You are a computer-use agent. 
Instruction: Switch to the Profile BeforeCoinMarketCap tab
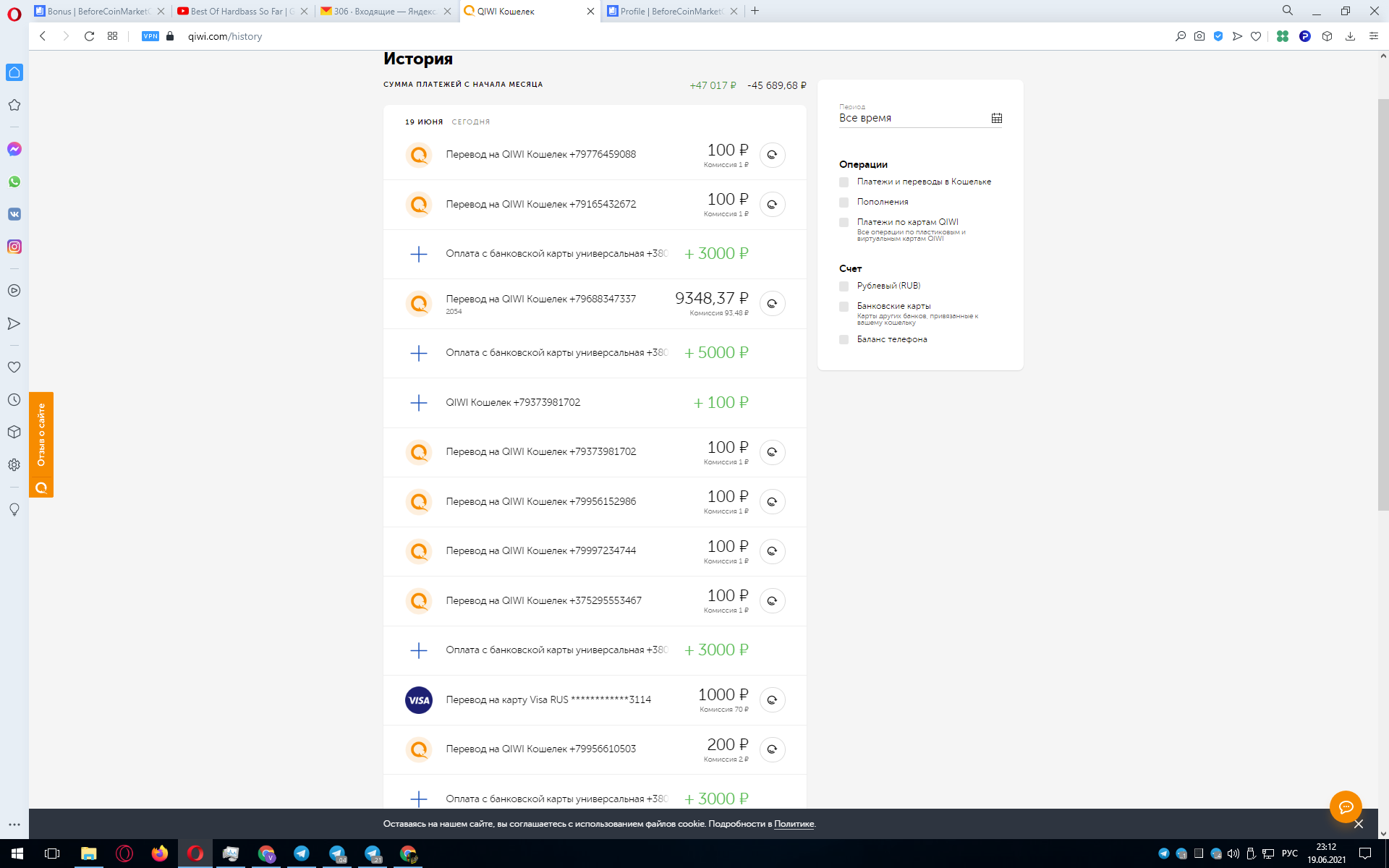point(671,11)
